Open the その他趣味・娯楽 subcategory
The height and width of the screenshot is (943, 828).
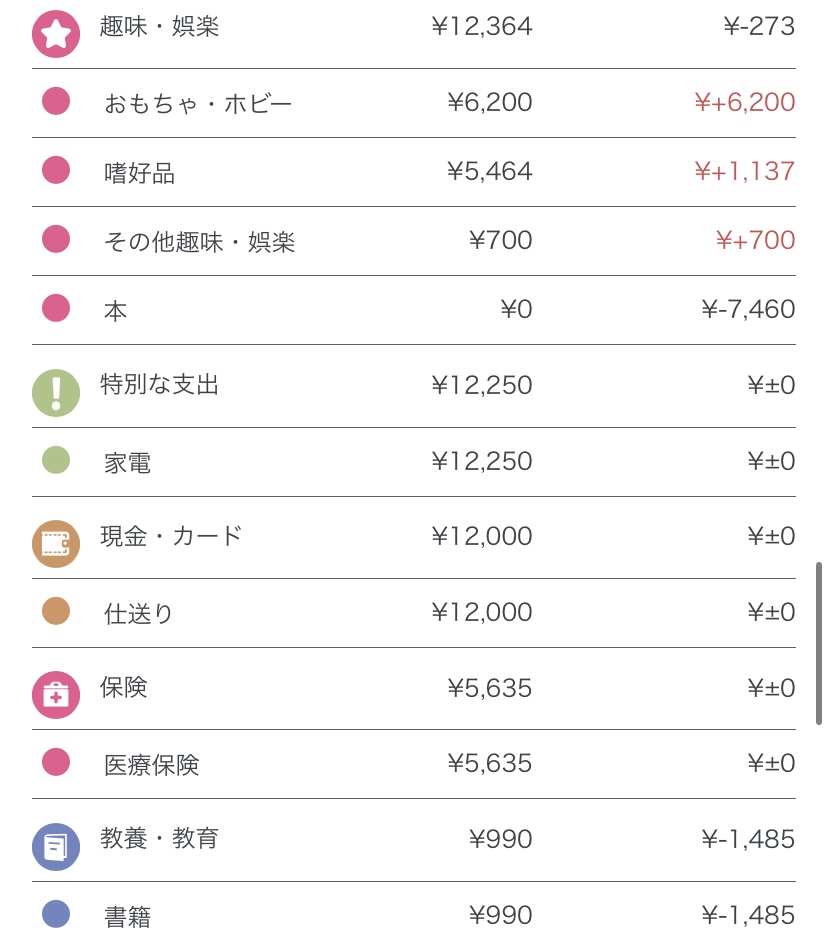199,242
